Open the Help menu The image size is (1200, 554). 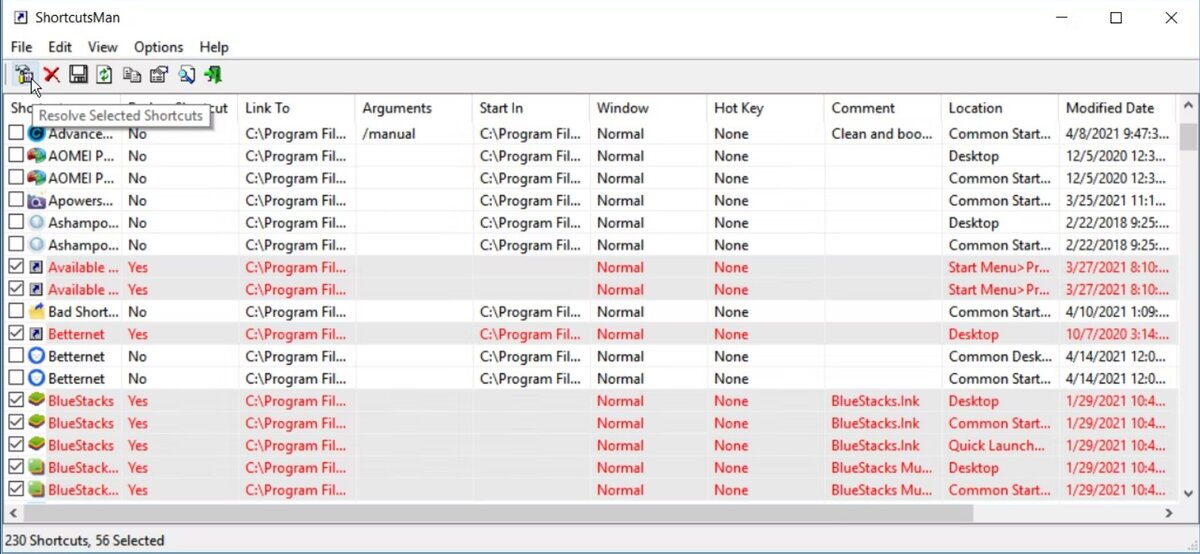(214, 47)
